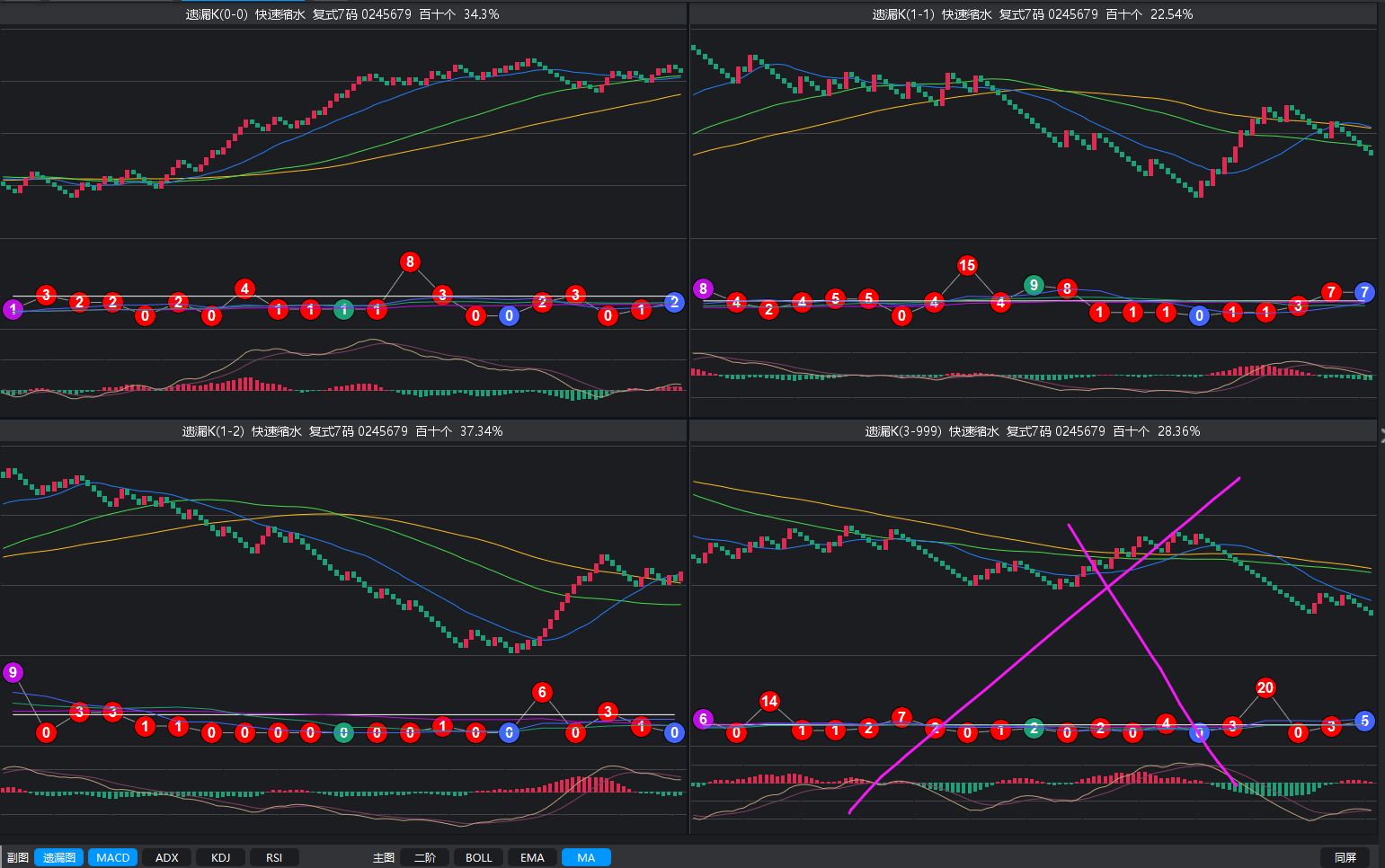Click the purple 9 marker in 遗漏K(1-2)
Screen dimensions: 1385x868
[x=13, y=672]
